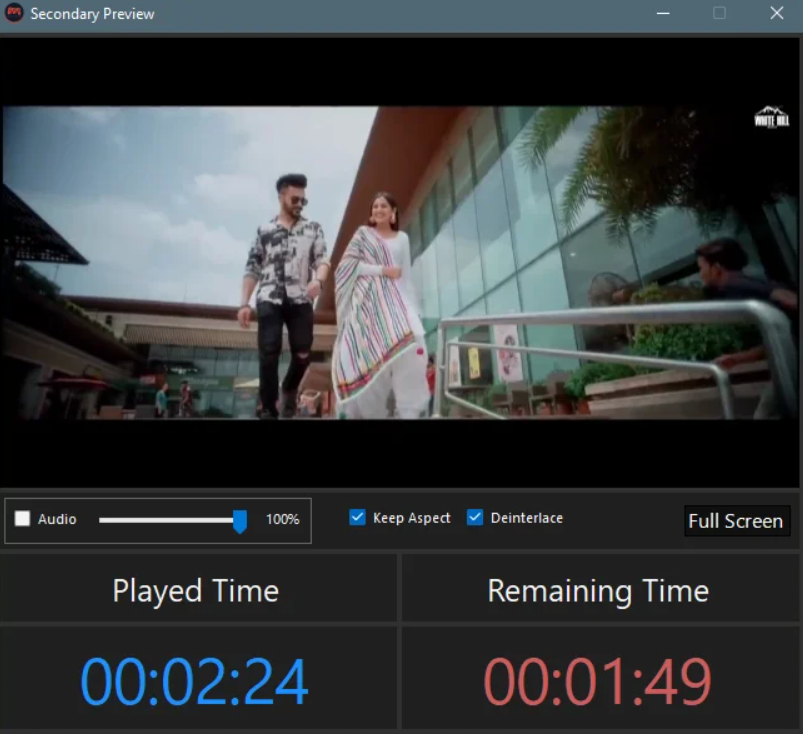
Task: Select the Played Time panel header
Action: click(x=196, y=591)
